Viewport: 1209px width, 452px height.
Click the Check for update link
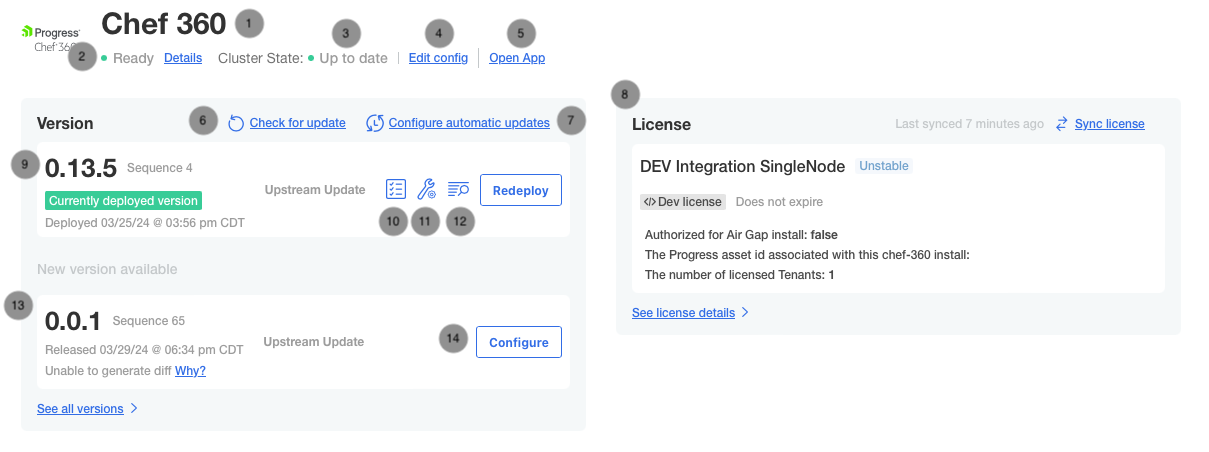(x=297, y=123)
